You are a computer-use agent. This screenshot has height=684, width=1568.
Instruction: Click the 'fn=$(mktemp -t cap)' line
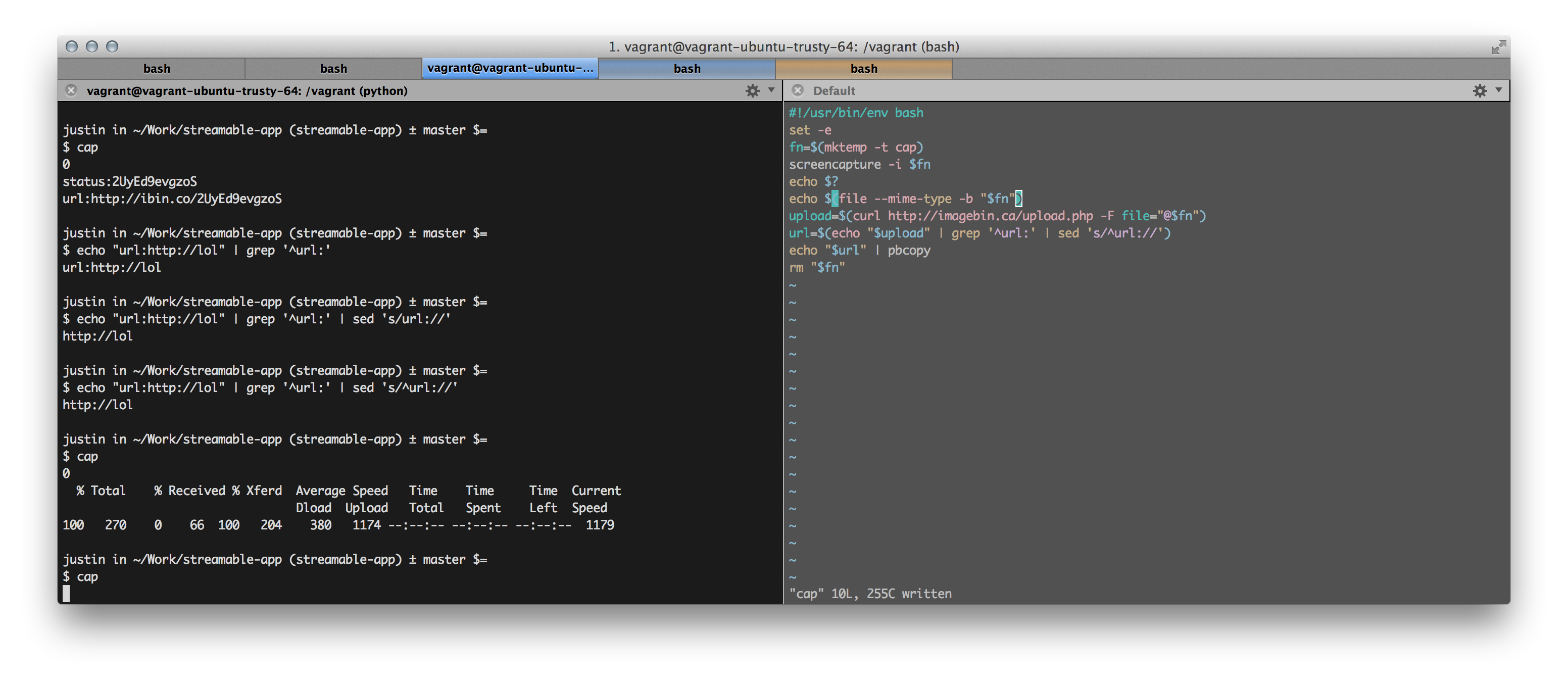click(856, 148)
